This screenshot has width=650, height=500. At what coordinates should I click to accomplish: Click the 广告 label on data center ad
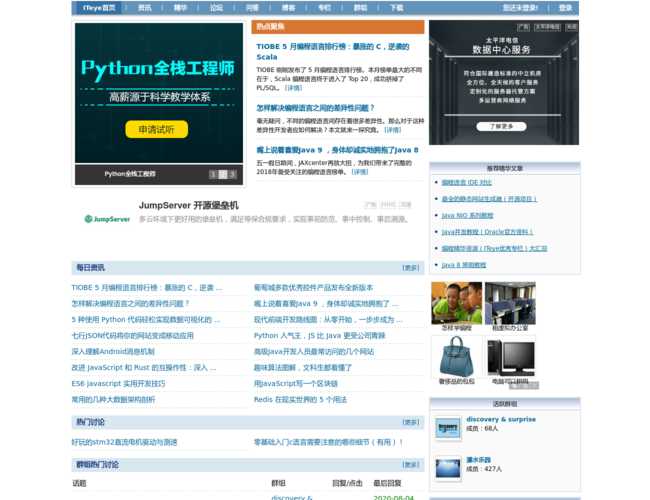pos(524,27)
